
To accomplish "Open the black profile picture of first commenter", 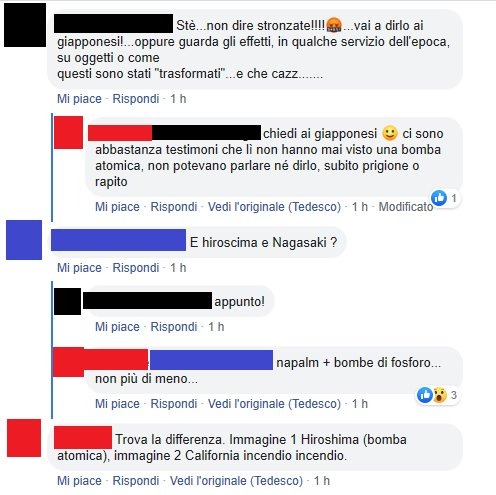I will click(x=25, y=25).
